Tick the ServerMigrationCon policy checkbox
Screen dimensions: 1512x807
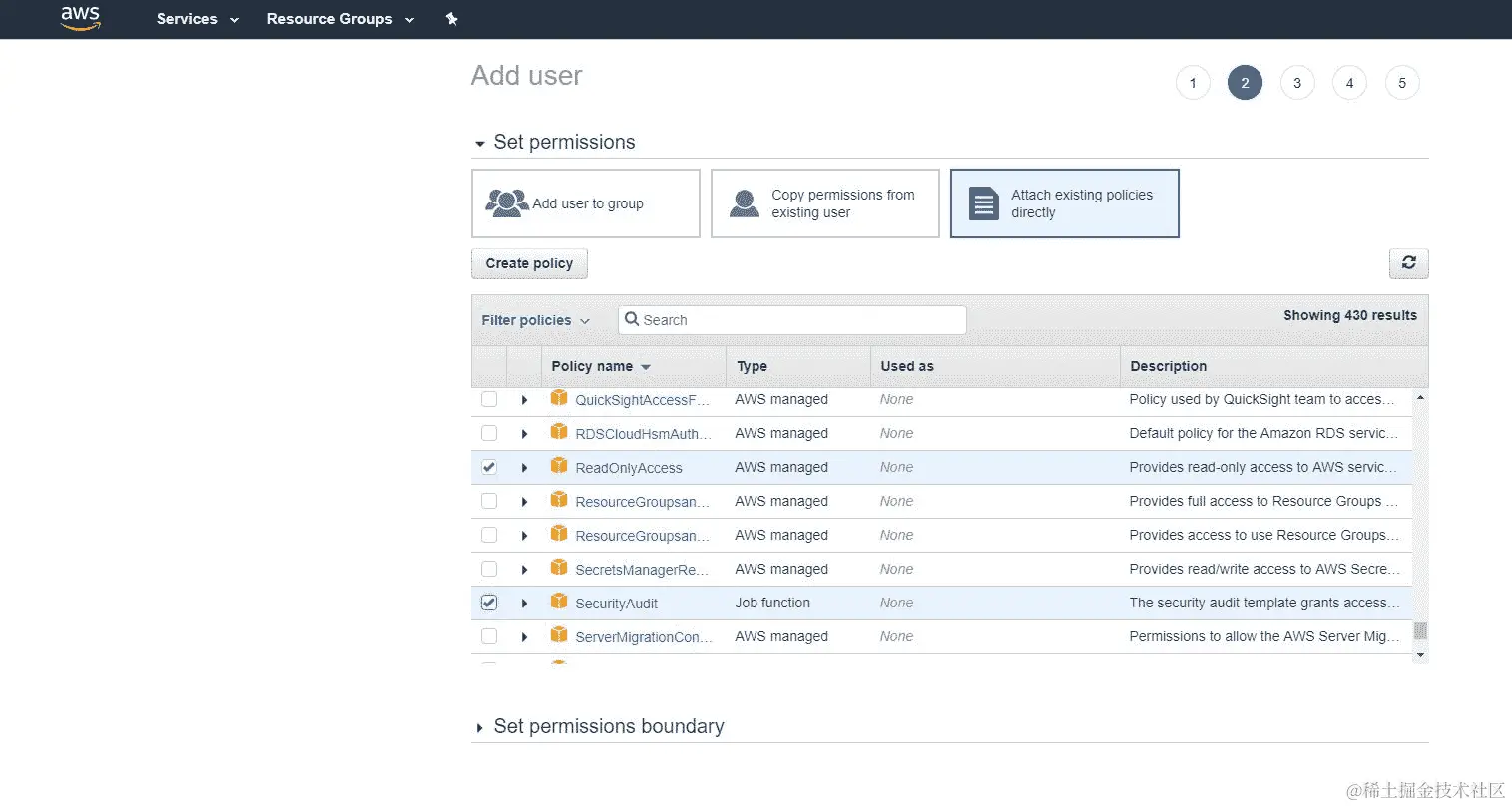[x=489, y=636]
